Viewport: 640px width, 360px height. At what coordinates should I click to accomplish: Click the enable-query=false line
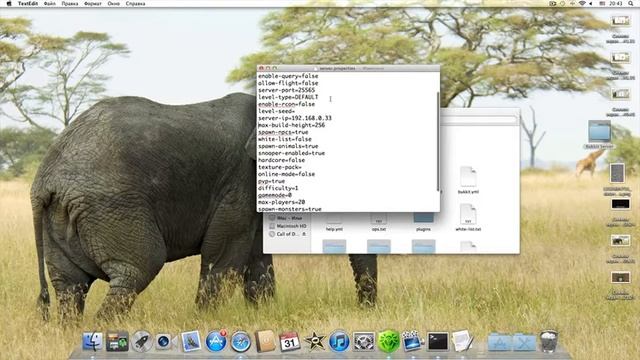pyautogui.click(x=288, y=76)
